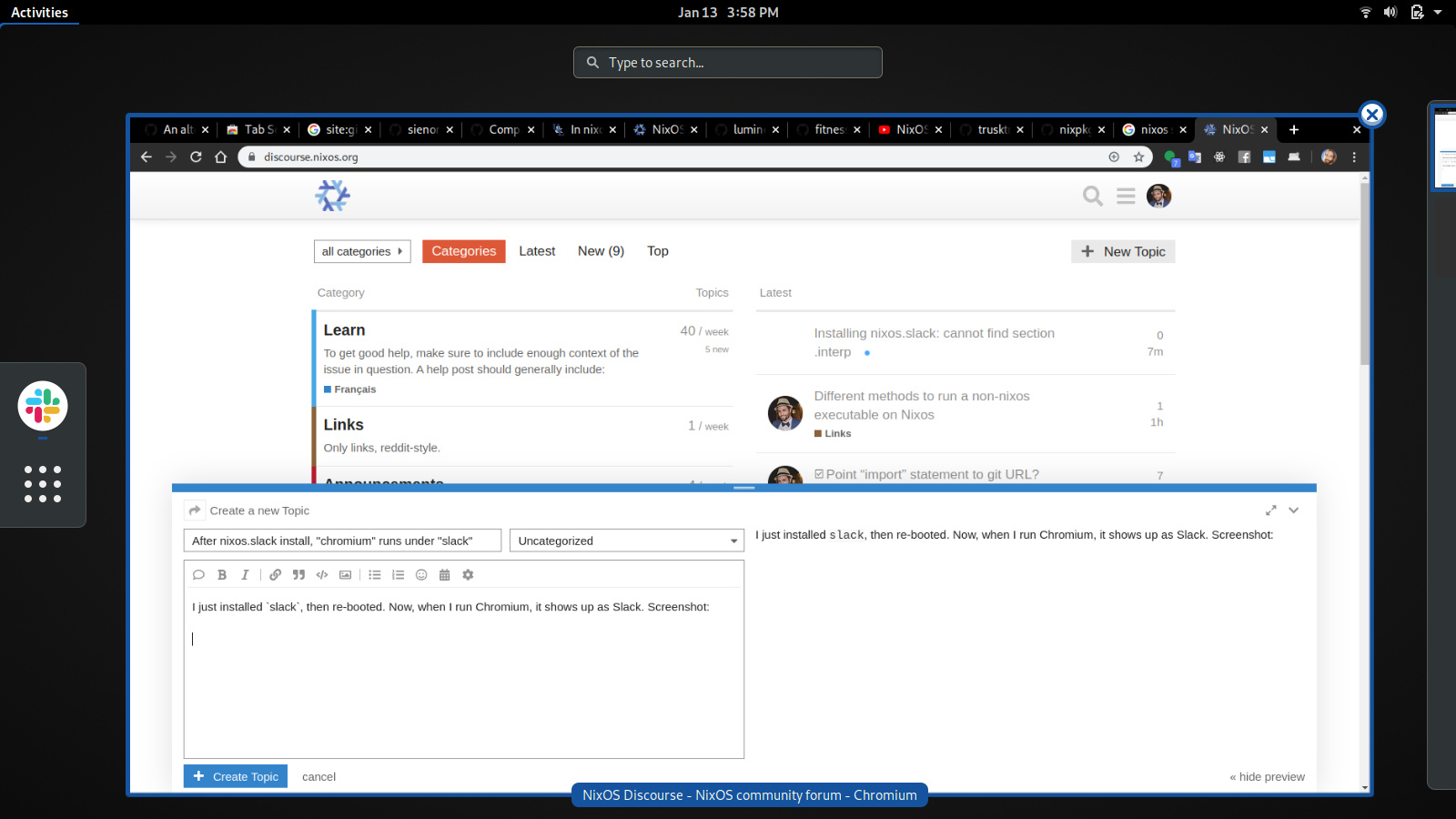Open React developer tools extension
1456x819 pixels.
click(1219, 157)
